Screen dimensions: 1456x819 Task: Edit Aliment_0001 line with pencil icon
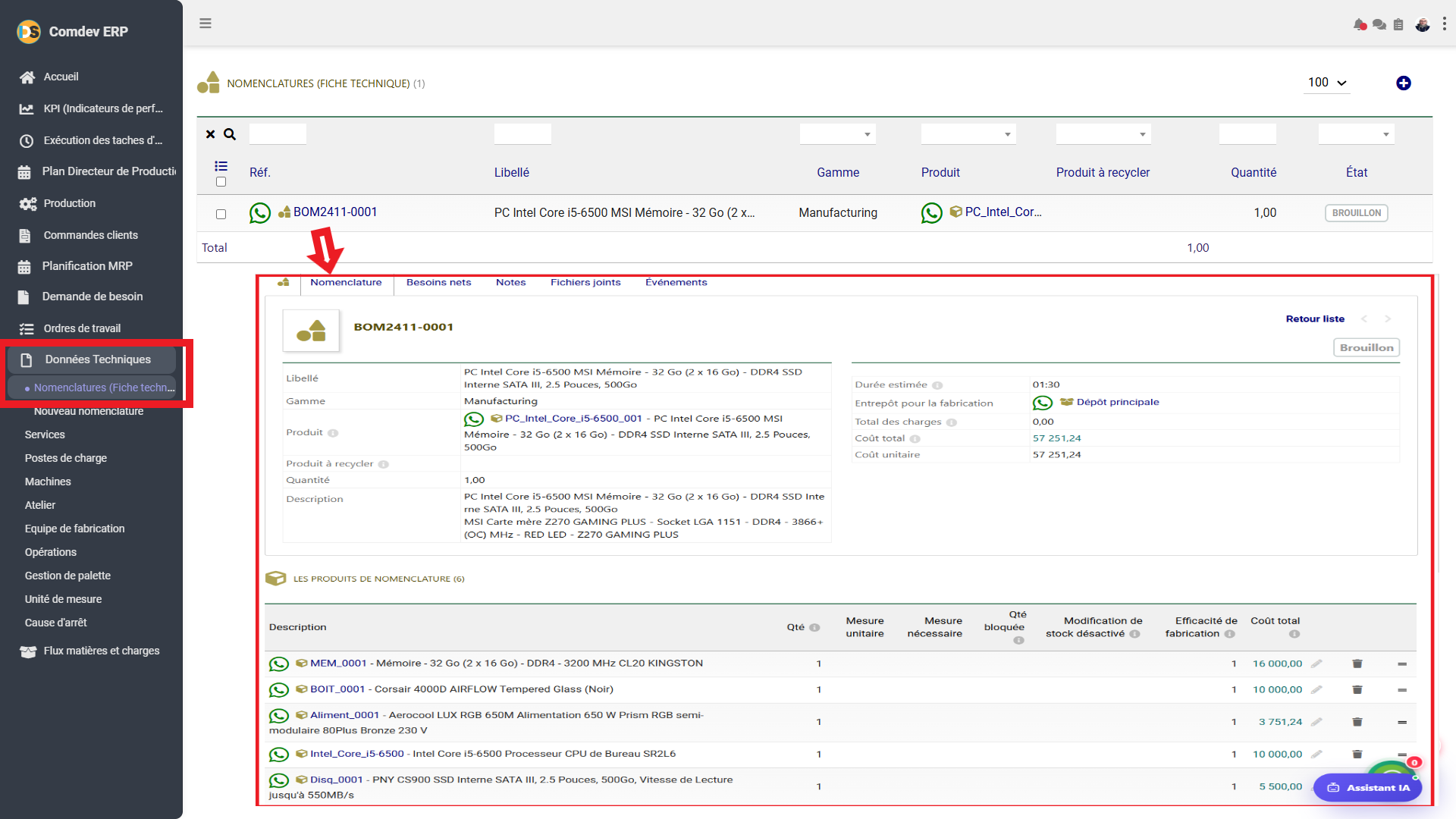coord(1317,722)
